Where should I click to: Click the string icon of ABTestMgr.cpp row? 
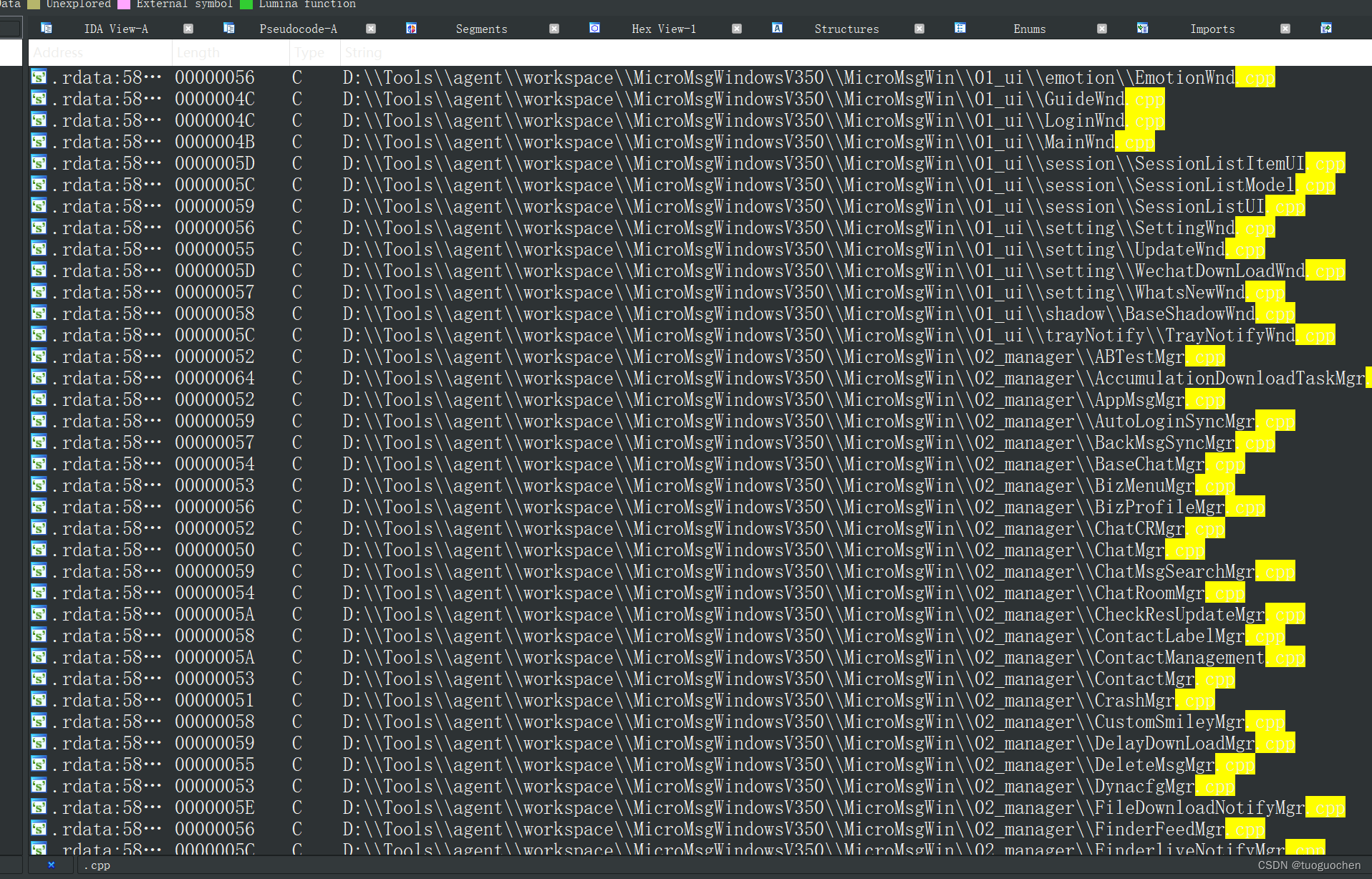point(39,356)
